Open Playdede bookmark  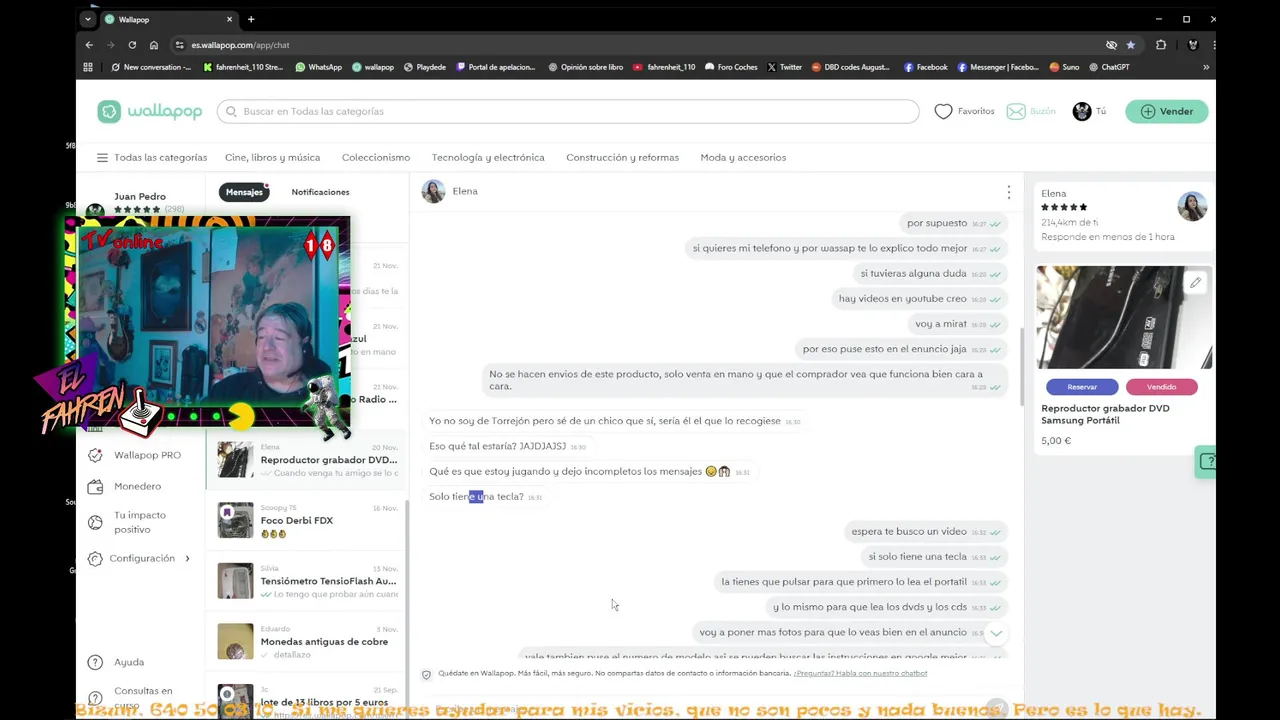[x=424, y=67]
